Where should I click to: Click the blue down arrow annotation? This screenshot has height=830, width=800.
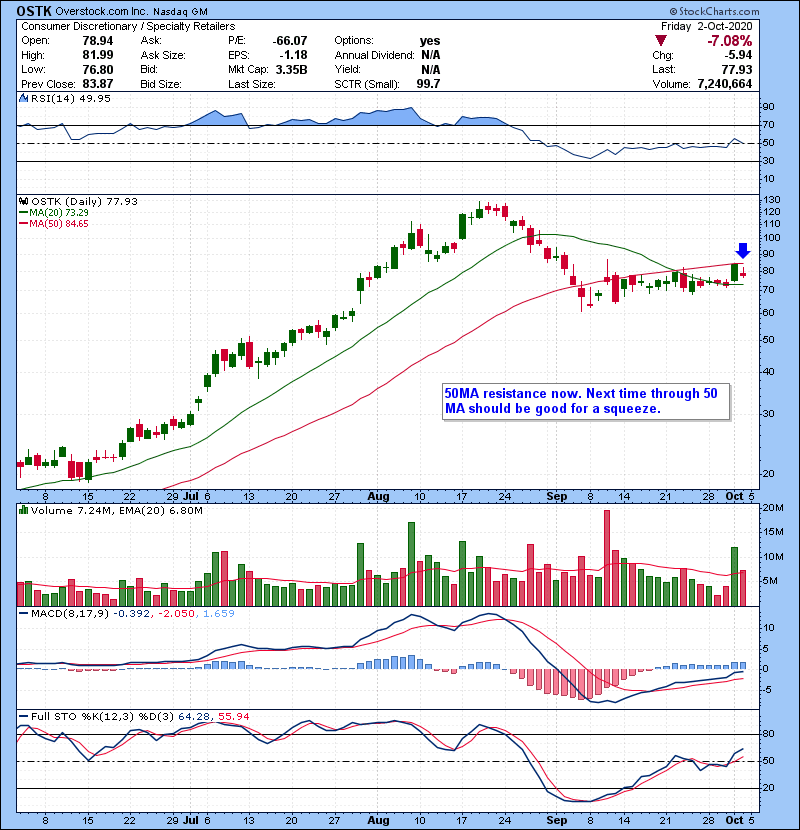pos(742,251)
